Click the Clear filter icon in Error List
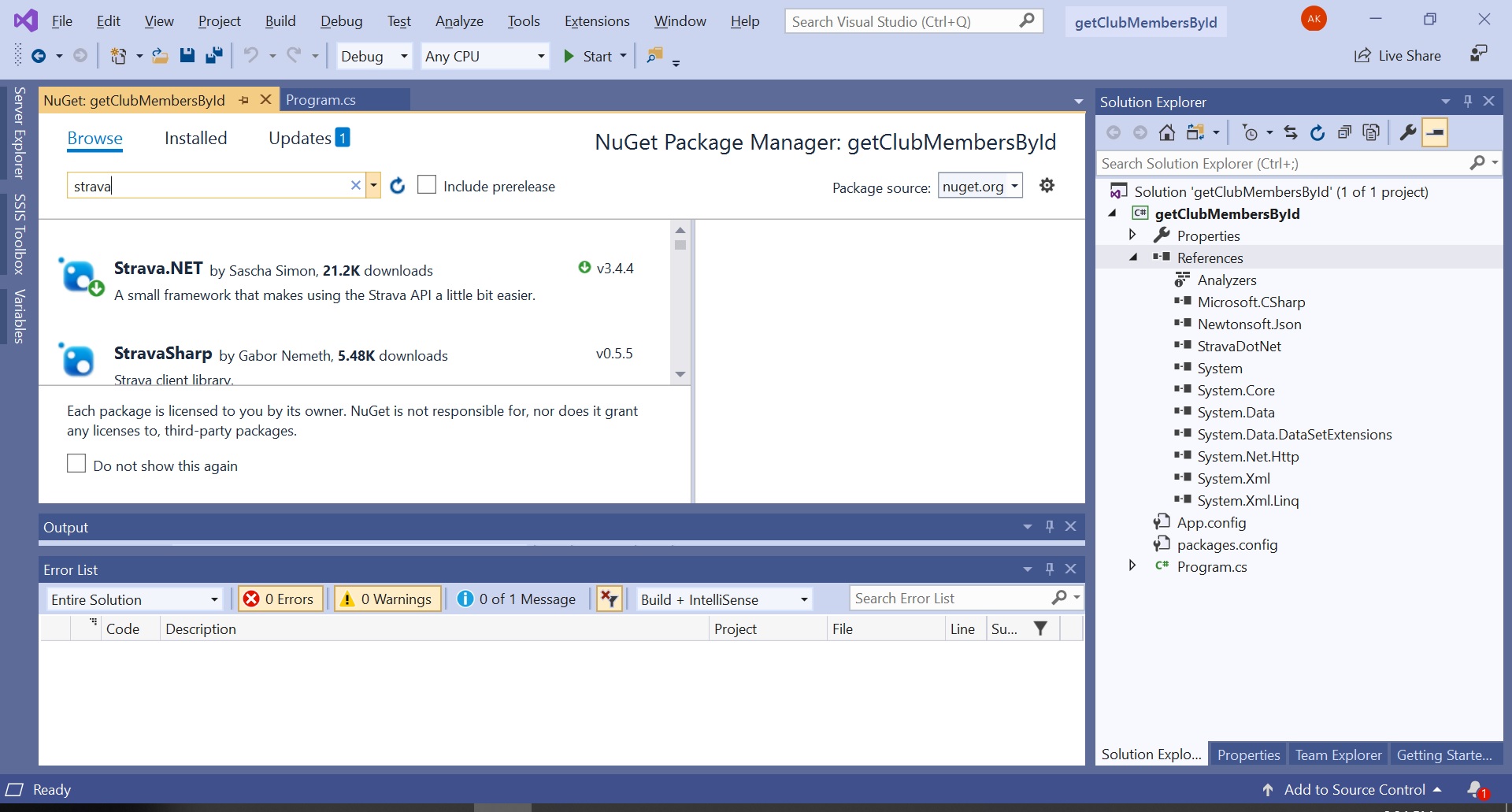 tap(610, 599)
